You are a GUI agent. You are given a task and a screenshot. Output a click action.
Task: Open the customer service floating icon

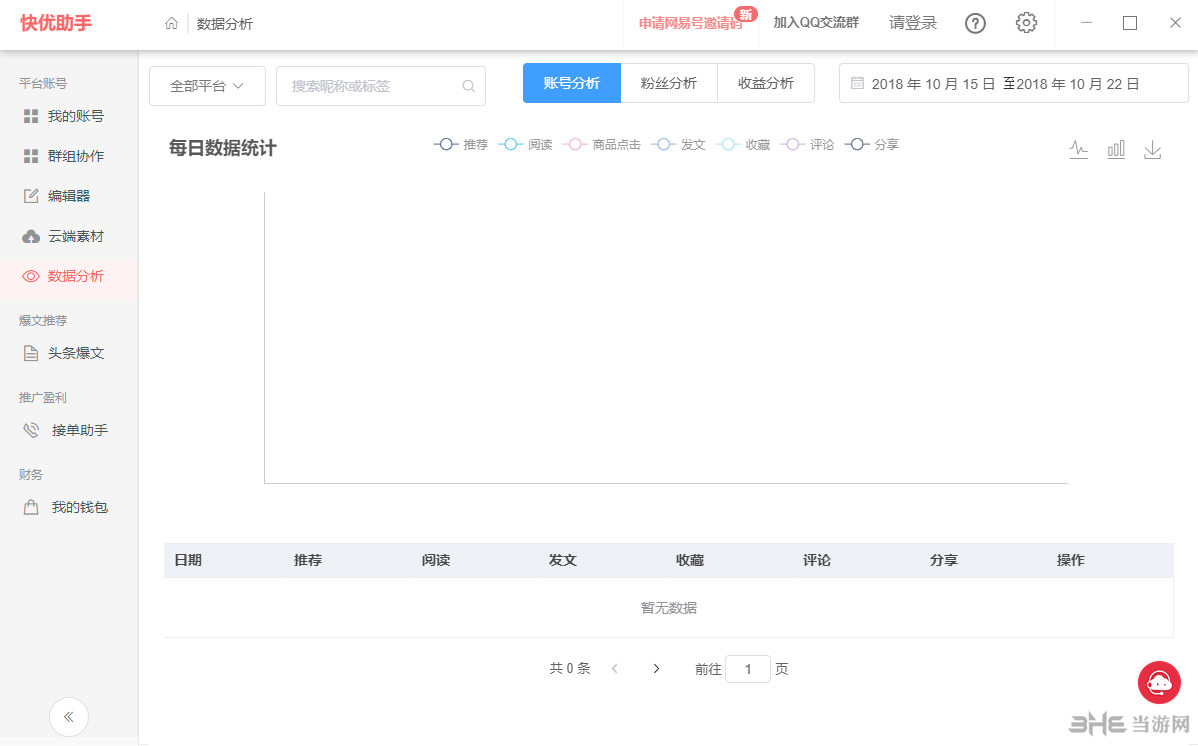point(1158,682)
